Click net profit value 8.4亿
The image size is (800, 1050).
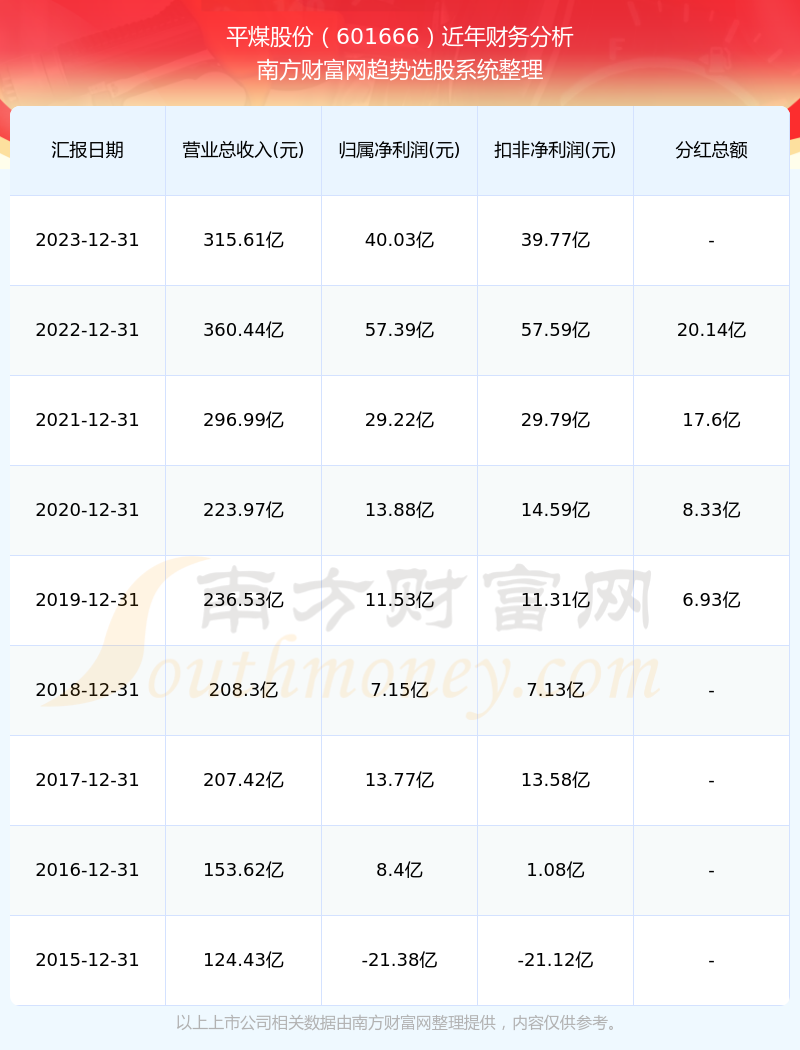tap(400, 870)
